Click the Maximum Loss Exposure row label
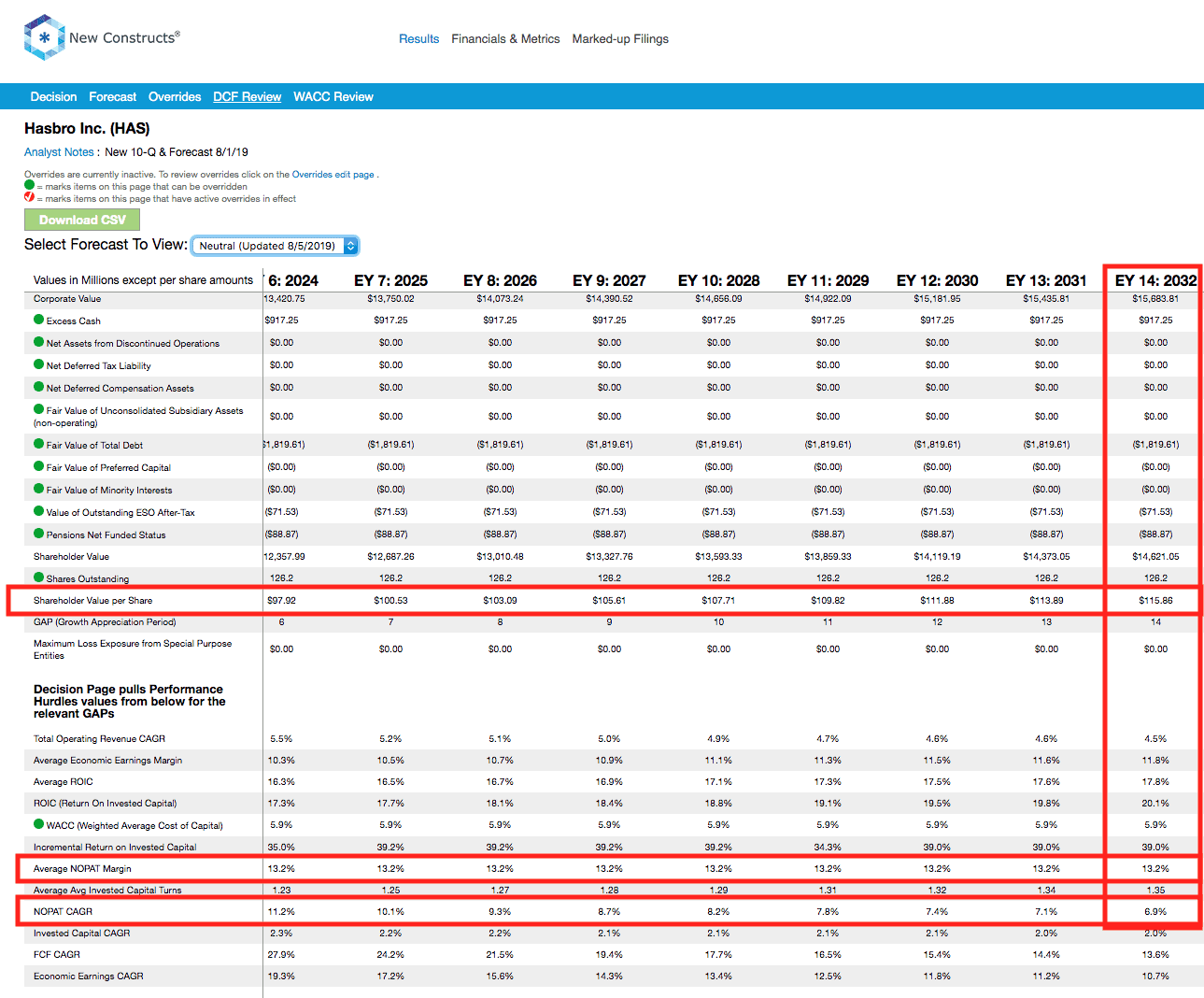 133,649
